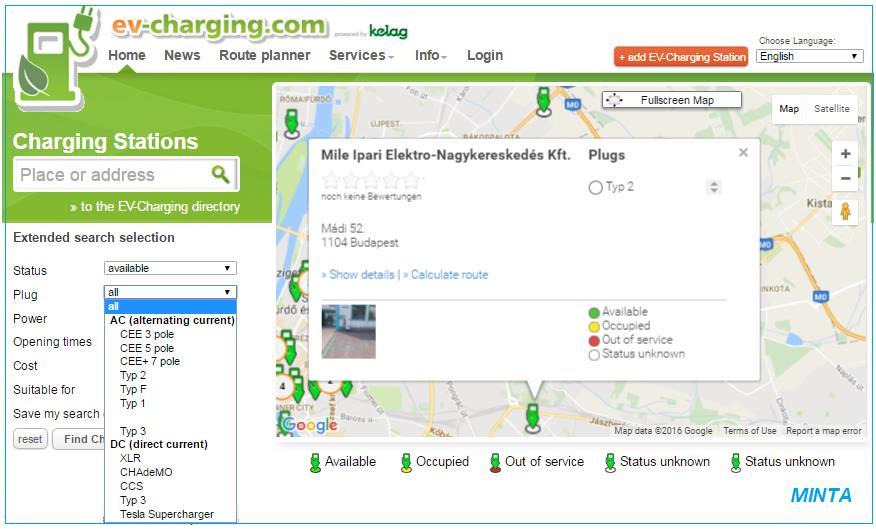The height and width of the screenshot is (529, 876).
Task: Click the green Available status dot in popup
Action: pos(594,312)
